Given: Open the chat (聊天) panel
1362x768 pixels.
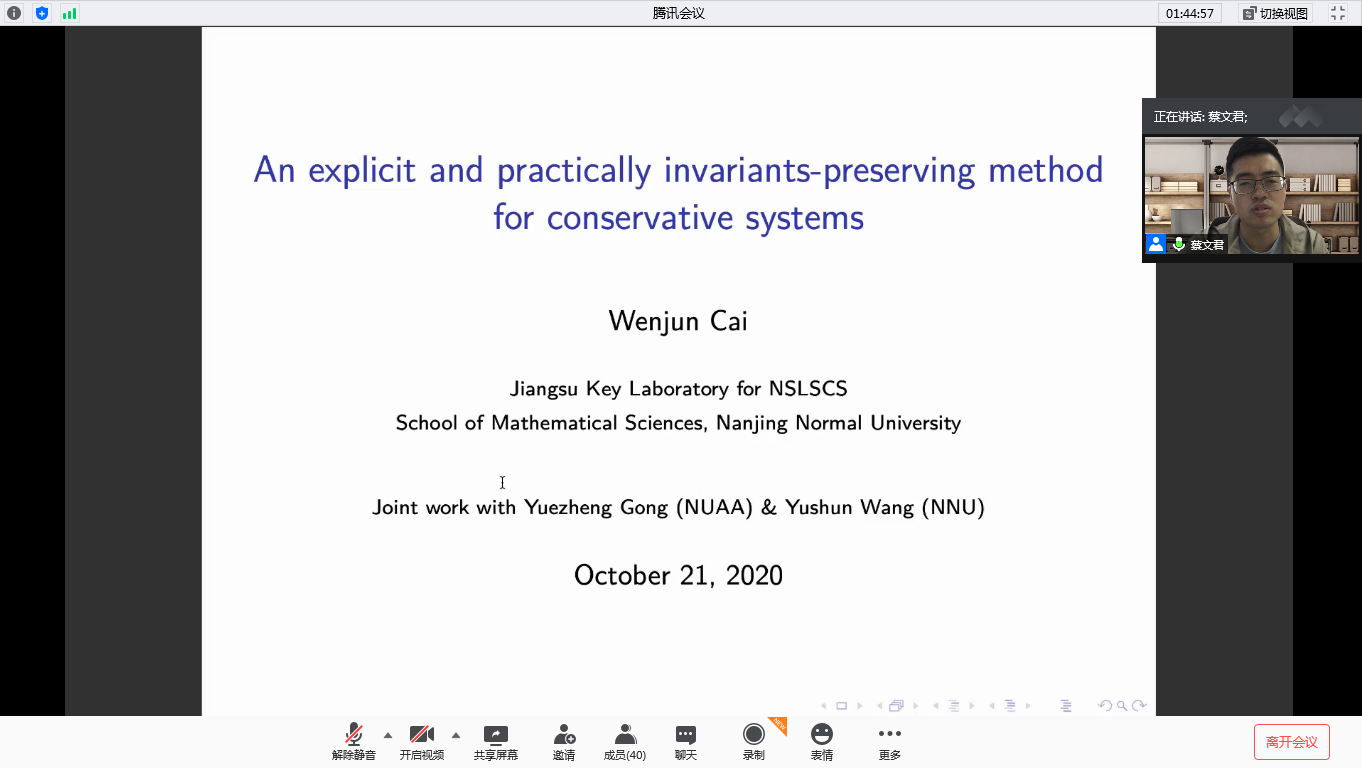Looking at the screenshot, I should (x=685, y=741).
